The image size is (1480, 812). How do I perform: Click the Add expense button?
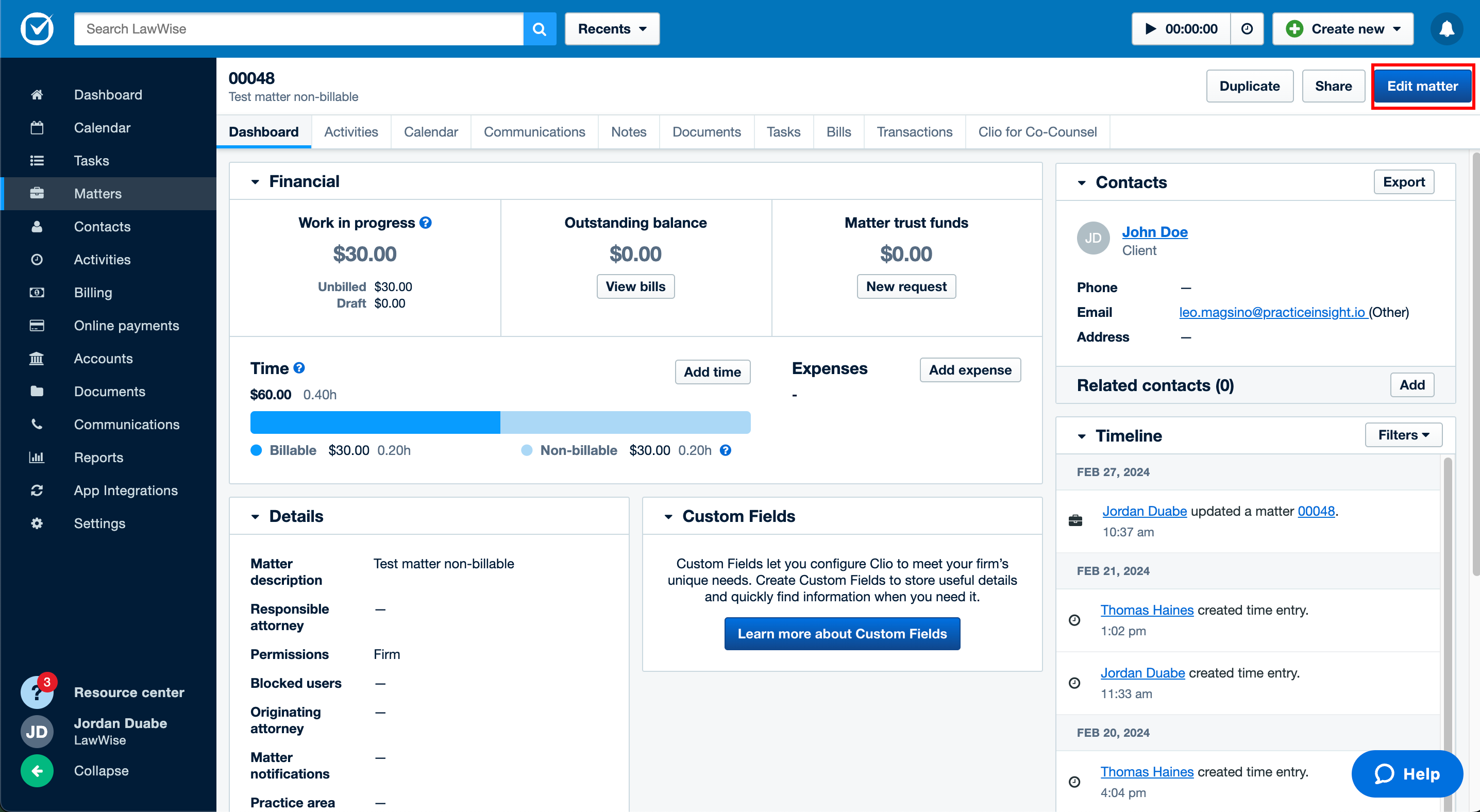pyautogui.click(x=970, y=370)
